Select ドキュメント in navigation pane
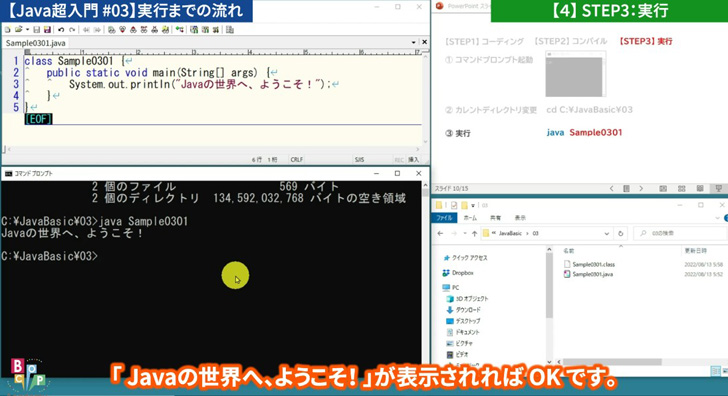 pyautogui.click(x=463, y=332)
